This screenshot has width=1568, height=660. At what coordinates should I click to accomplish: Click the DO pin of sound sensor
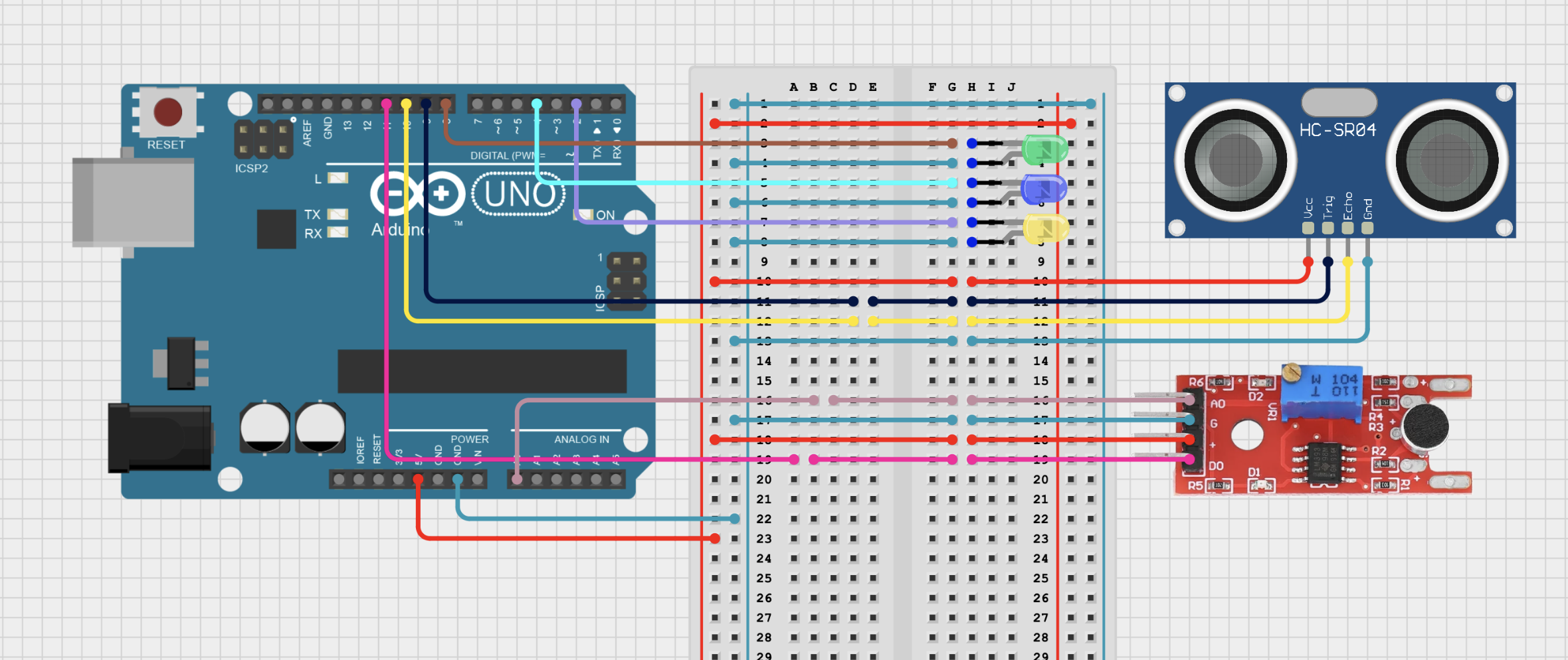1189,459
